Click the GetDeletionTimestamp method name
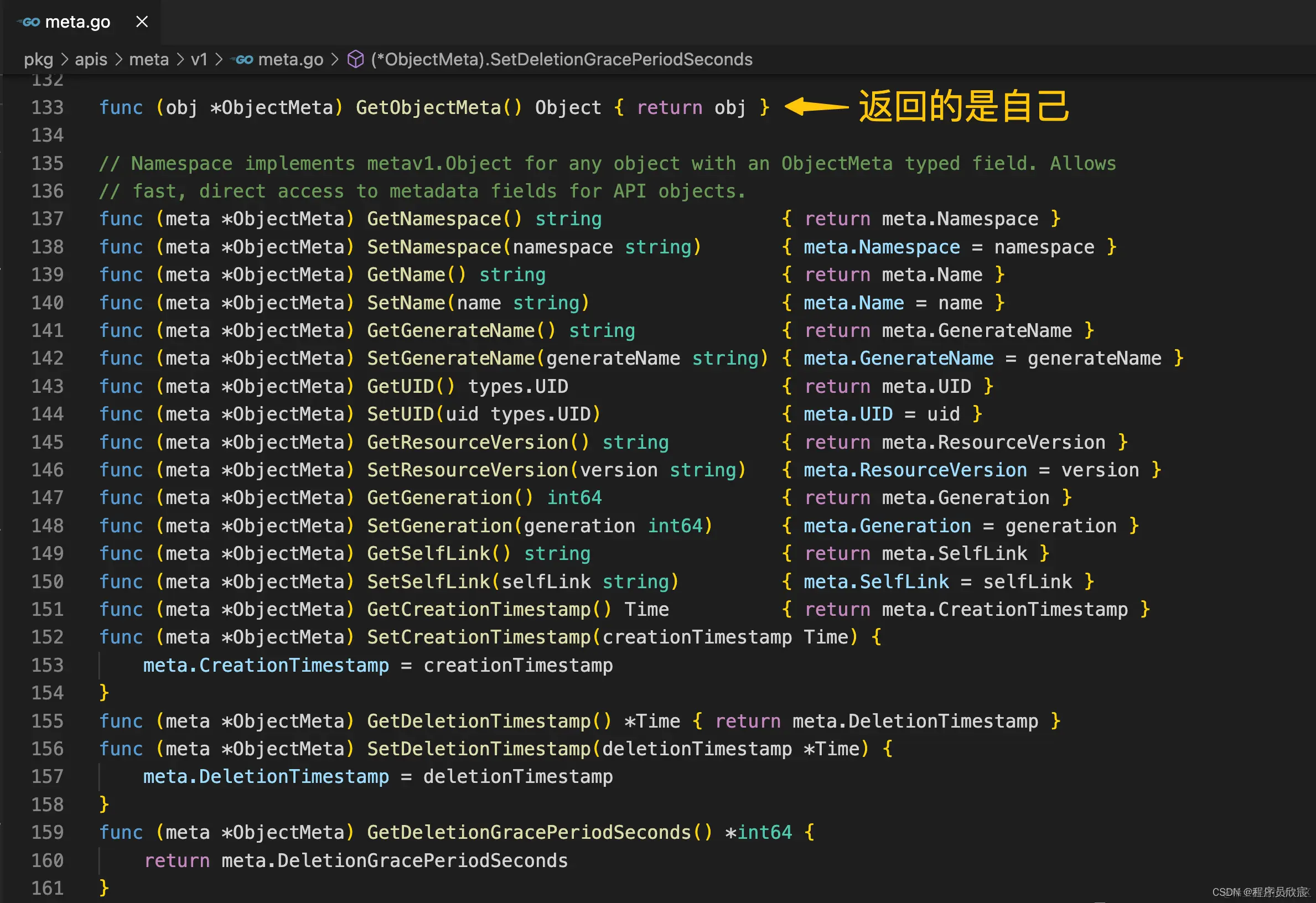 click(x=479, y=722)
